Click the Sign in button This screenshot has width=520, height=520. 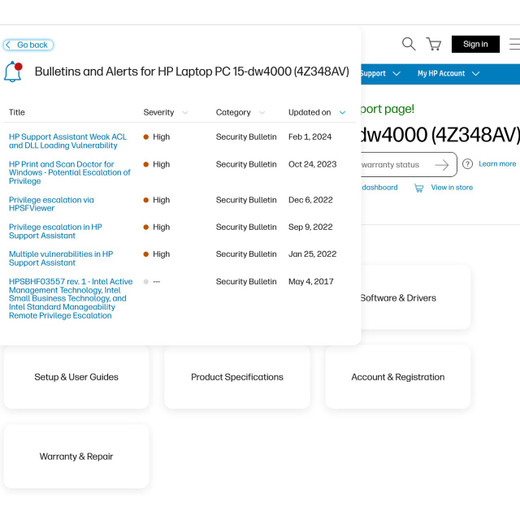coord(476,44)
